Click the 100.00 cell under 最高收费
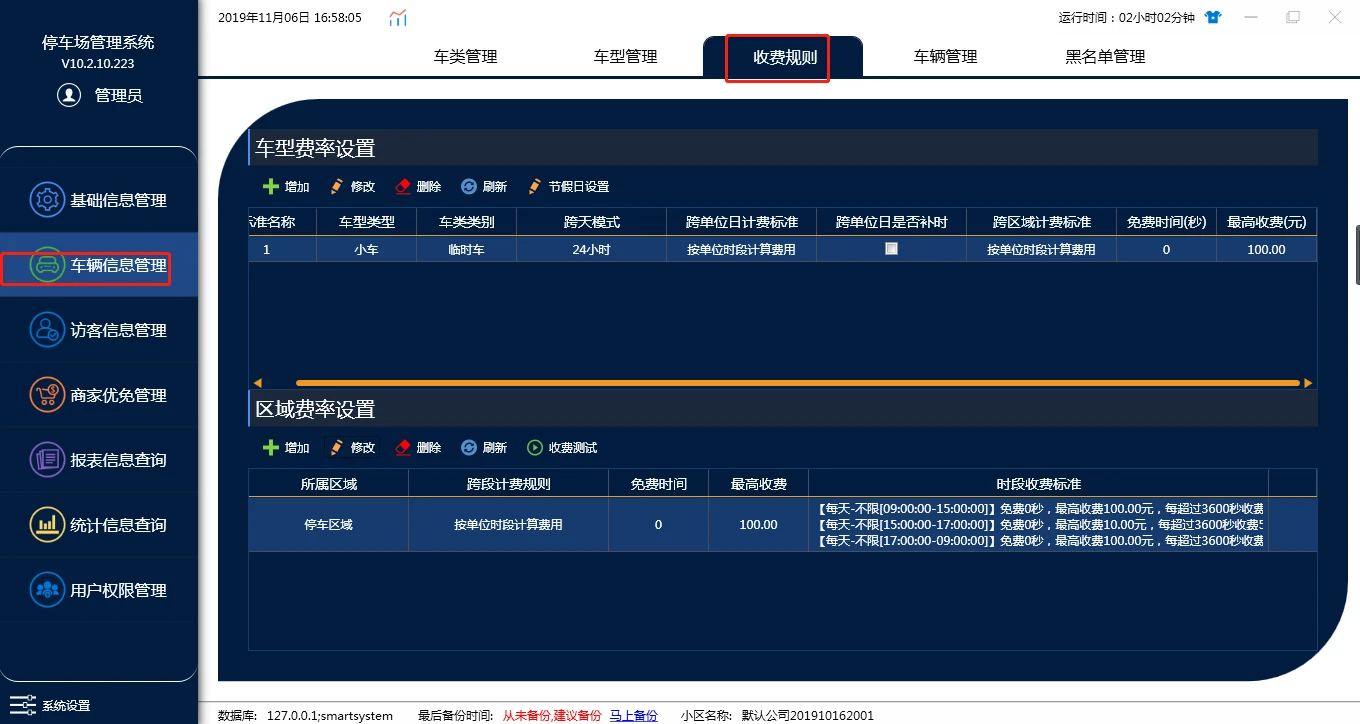 click(x=759, y=524)
